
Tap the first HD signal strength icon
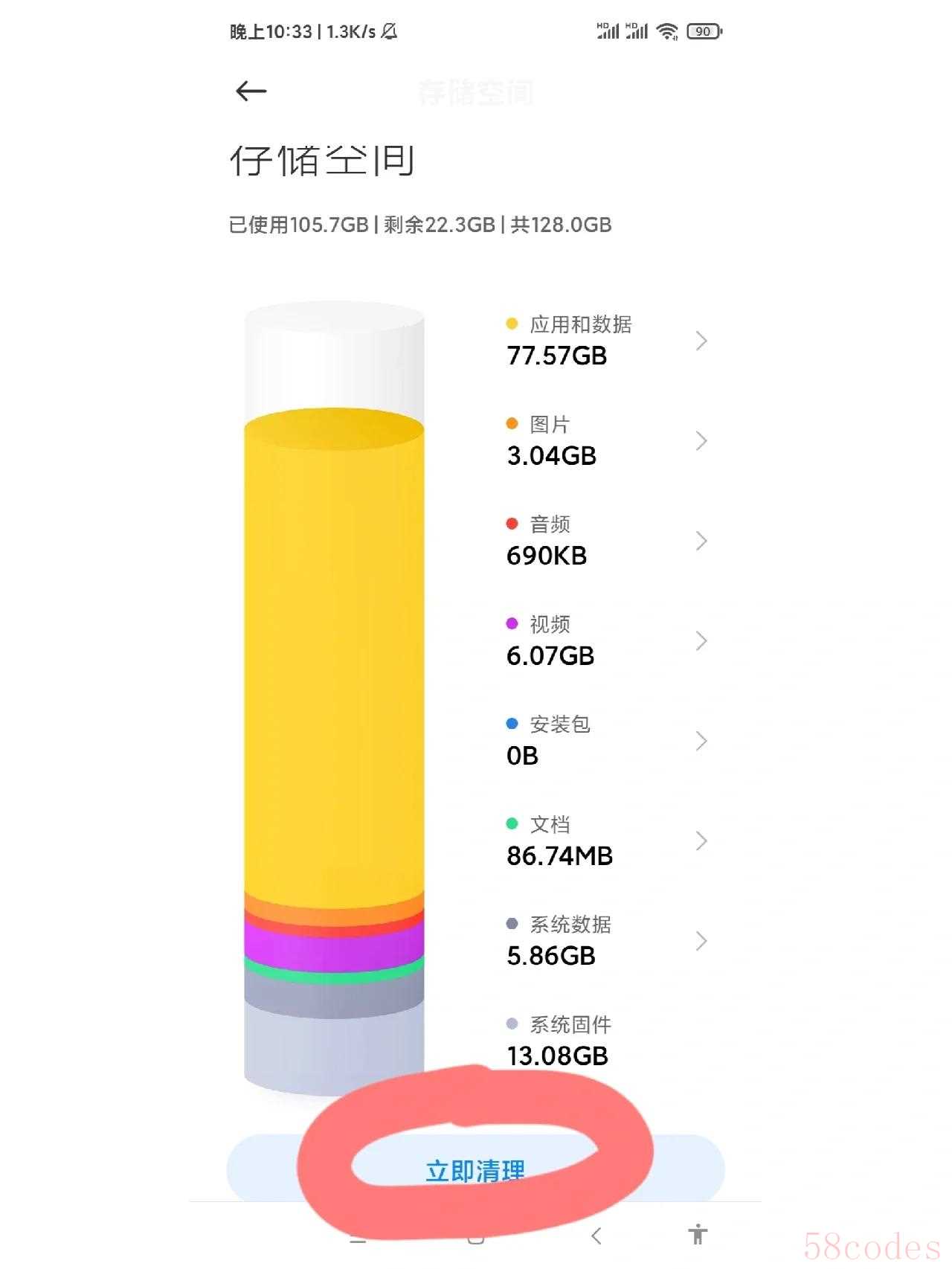[608, 31]
